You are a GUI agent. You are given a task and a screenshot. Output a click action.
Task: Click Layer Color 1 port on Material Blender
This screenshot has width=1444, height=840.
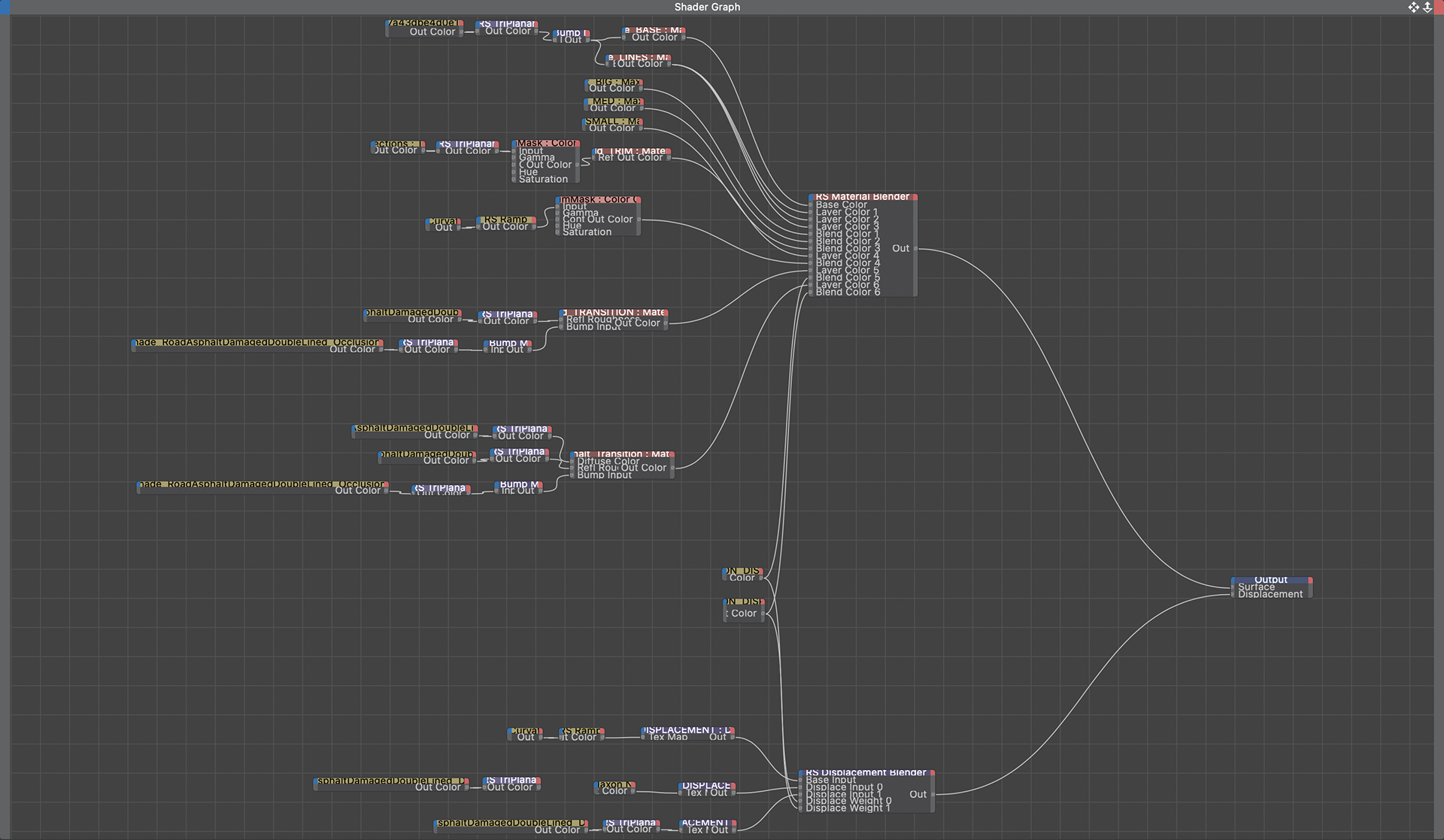(811, 212)
